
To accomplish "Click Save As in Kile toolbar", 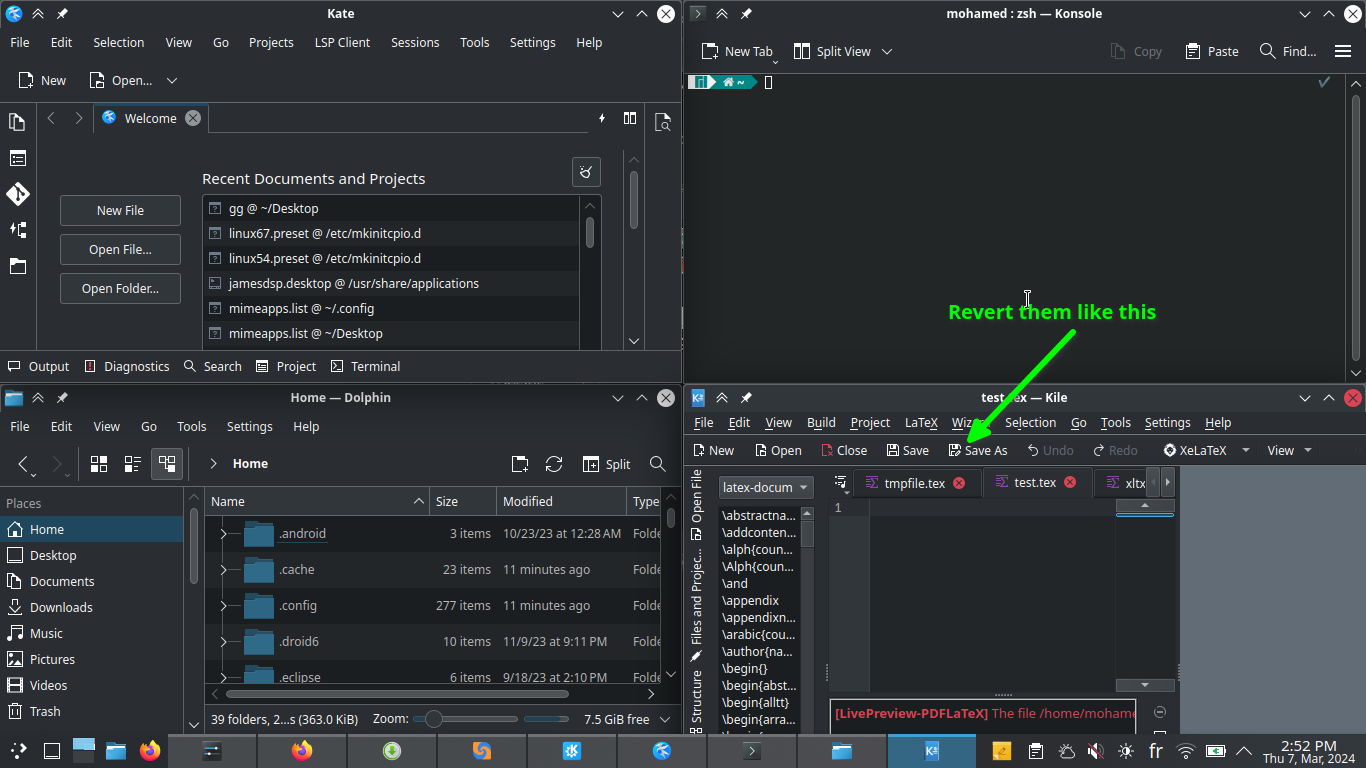I will coord(977,450).
